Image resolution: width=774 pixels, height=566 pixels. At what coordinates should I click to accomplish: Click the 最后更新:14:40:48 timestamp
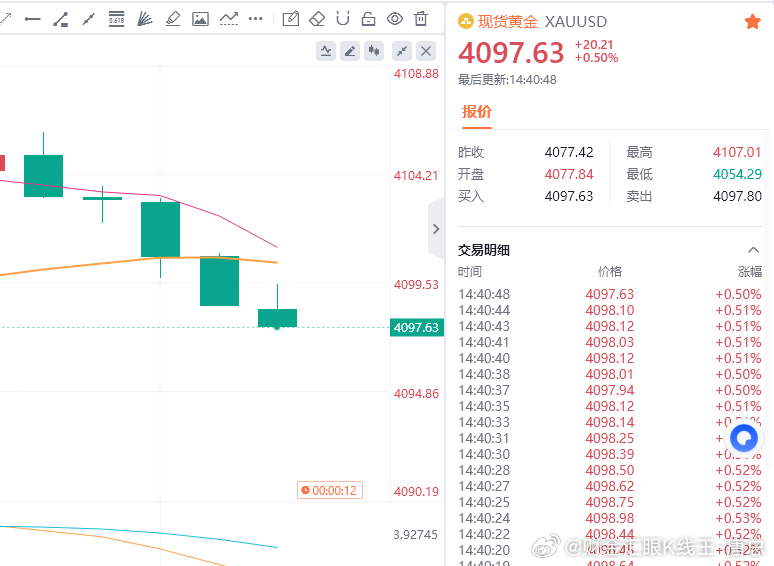click(x=507, y=80)
